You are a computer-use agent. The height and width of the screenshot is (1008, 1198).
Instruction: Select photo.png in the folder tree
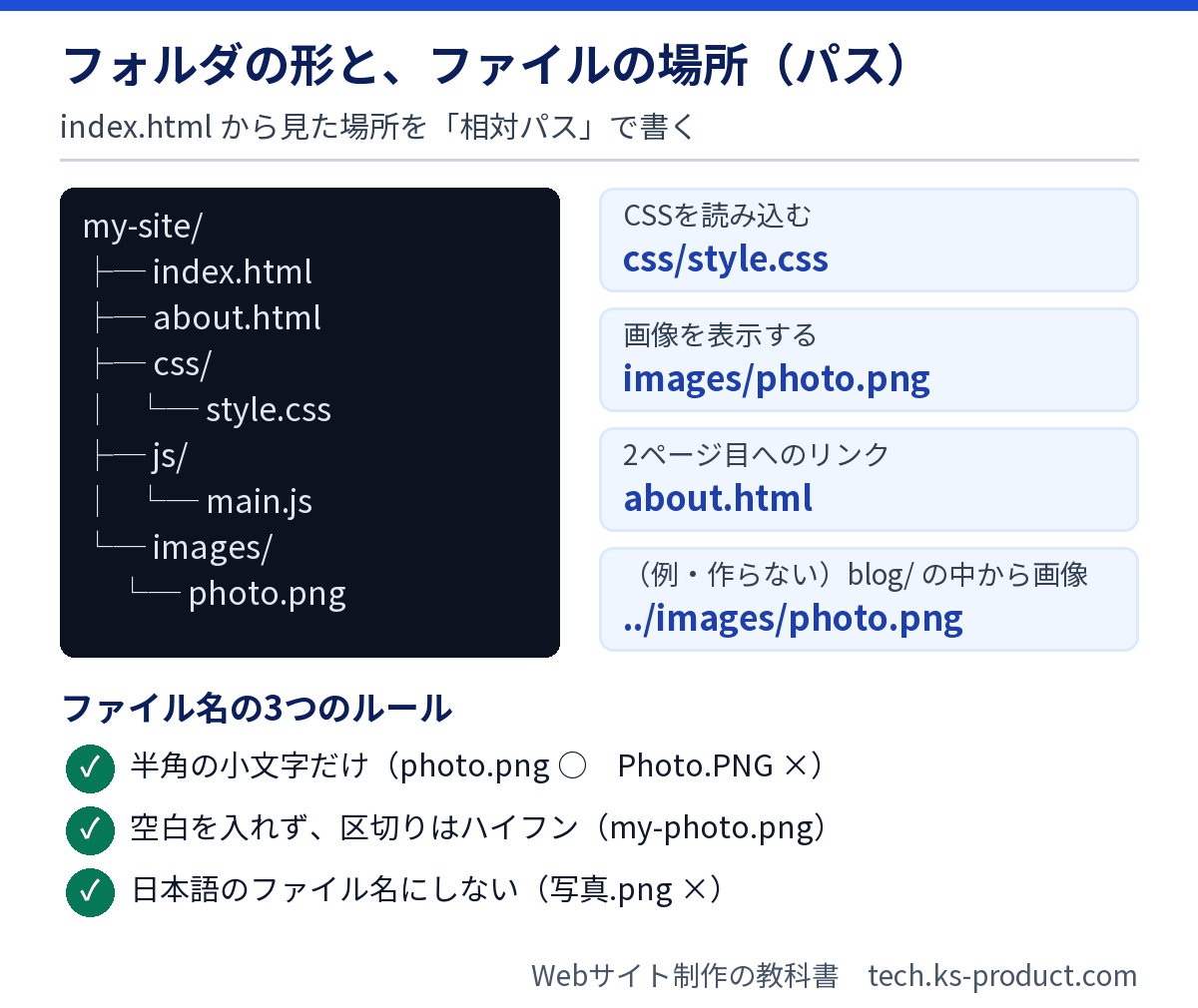coord(267,594)
